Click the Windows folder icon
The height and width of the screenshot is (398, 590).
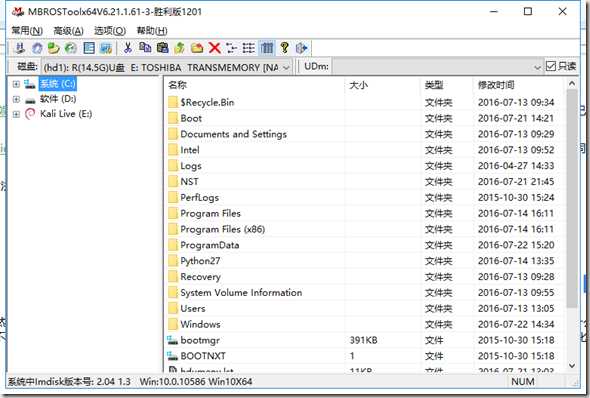[173, 324]
